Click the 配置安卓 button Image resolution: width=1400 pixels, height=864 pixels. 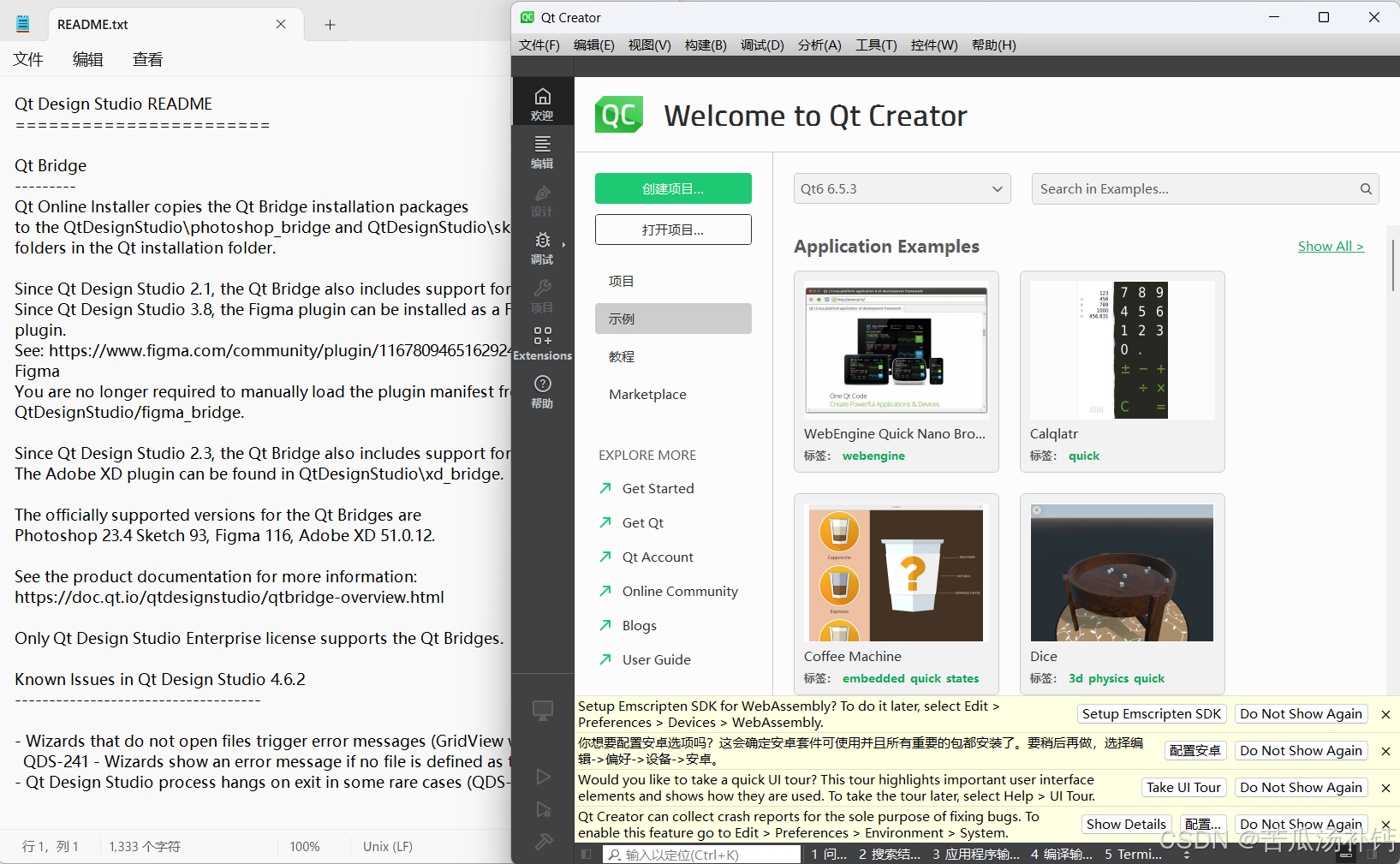[x=1195, y=751]
